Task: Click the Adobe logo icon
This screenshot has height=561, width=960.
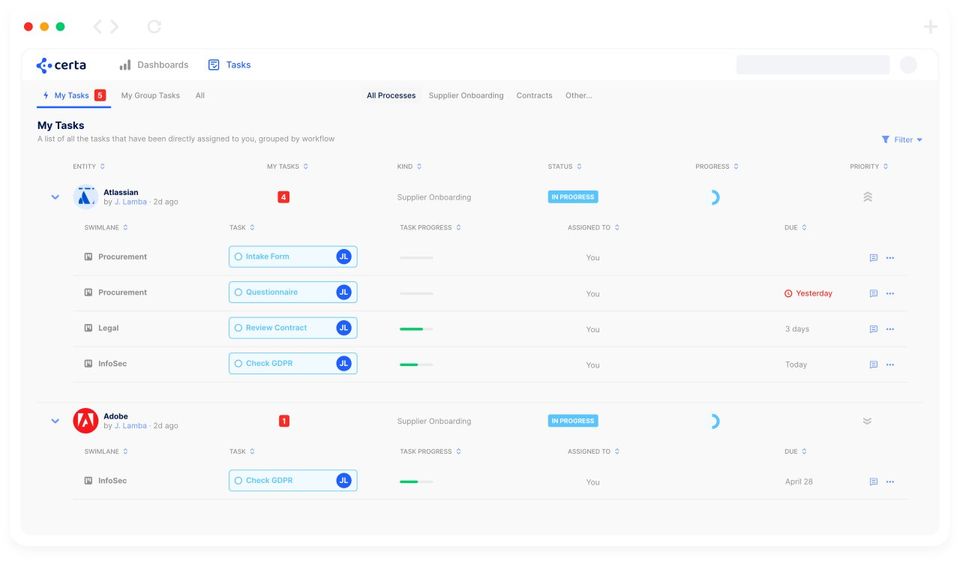Action: tap(85, 421)
